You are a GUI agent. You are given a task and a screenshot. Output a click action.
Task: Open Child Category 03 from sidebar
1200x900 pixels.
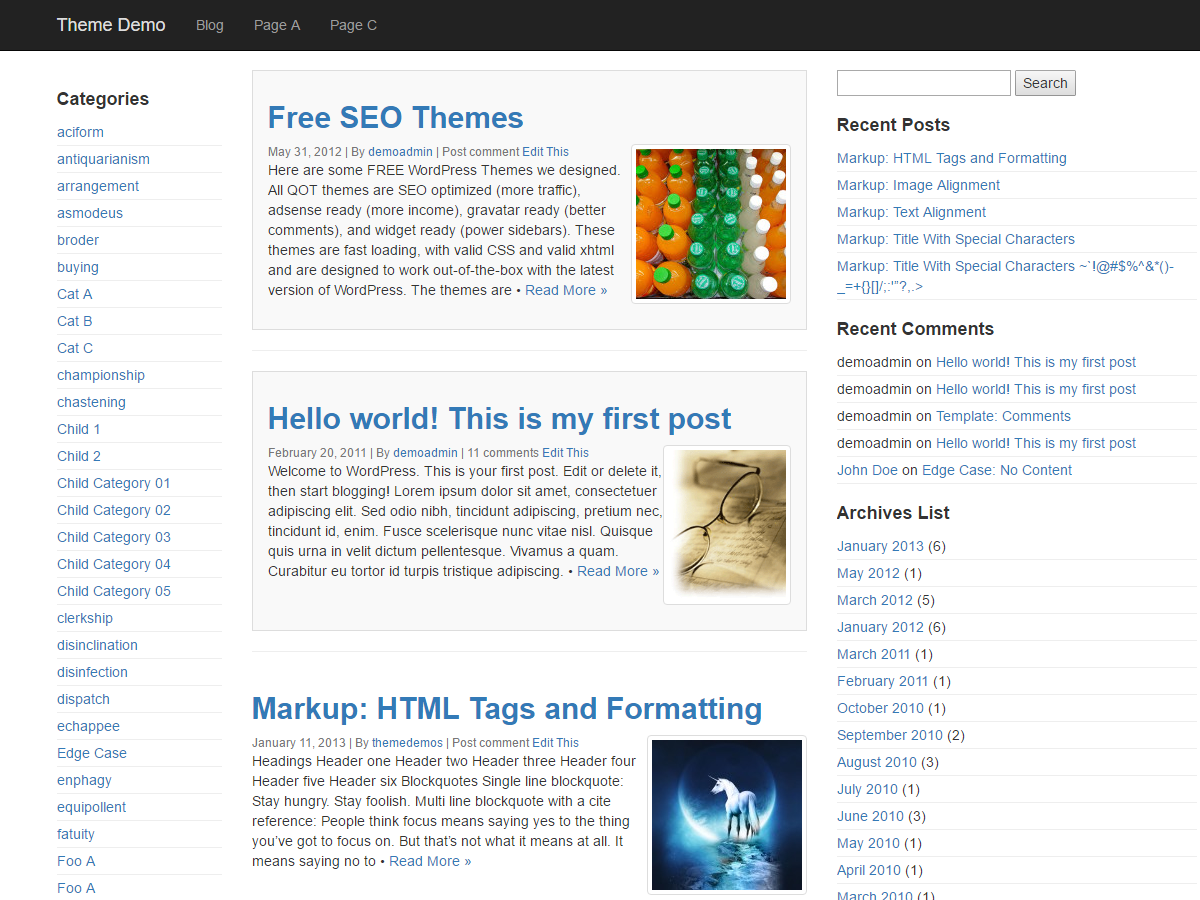point(113,537)
